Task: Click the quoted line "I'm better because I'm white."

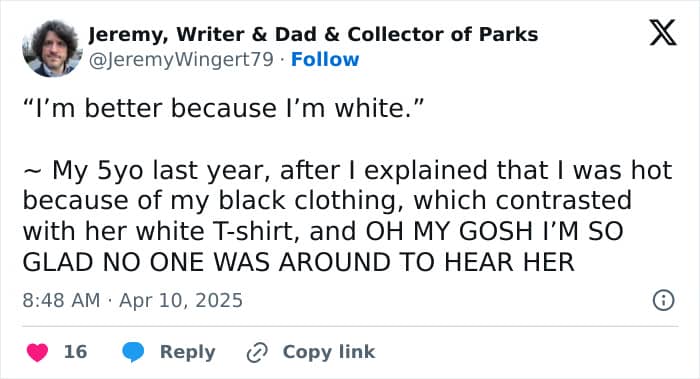Action: [x=223, y=108]
